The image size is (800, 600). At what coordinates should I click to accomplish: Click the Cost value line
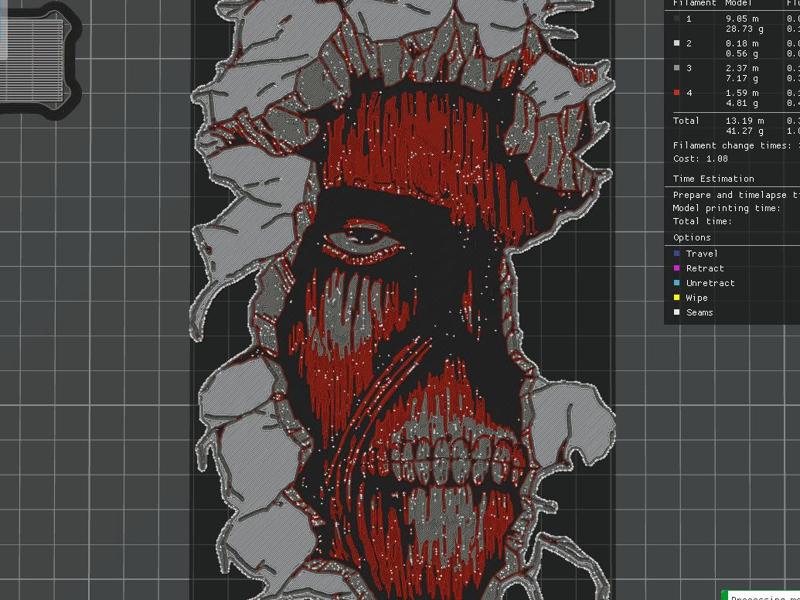click(700, 159)
